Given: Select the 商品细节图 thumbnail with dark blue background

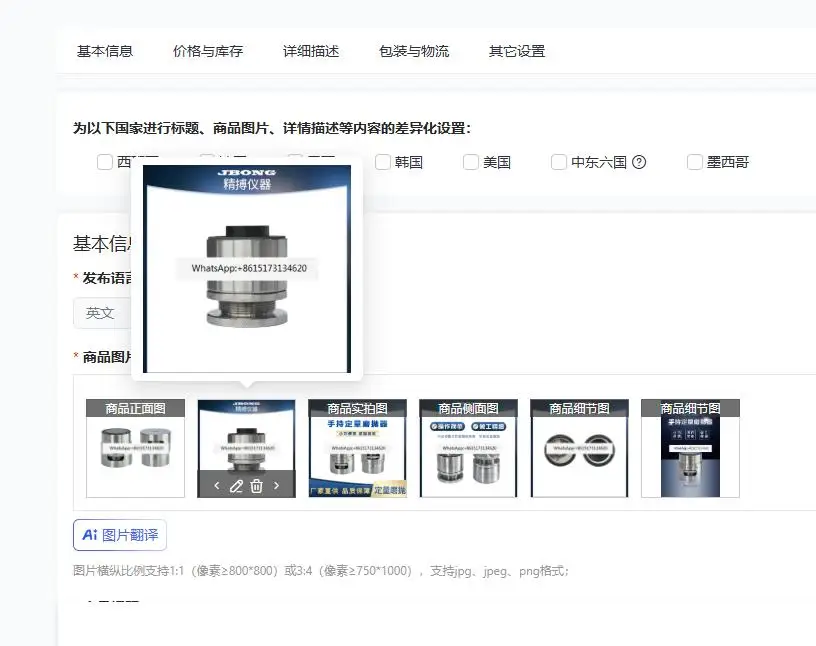Looking at the screenshot, I should point(691,448).
